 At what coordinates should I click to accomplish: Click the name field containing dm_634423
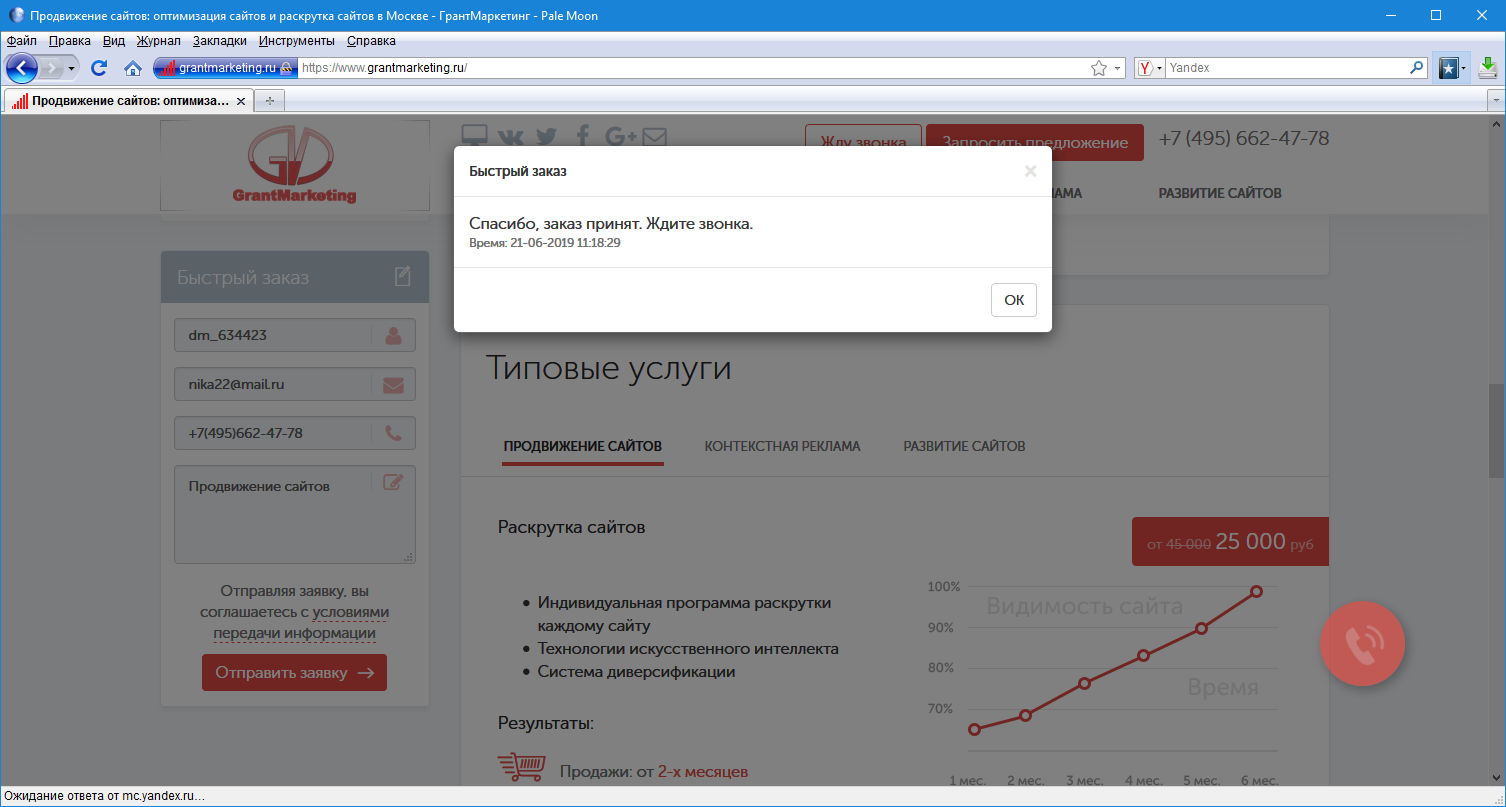(295, 336)
